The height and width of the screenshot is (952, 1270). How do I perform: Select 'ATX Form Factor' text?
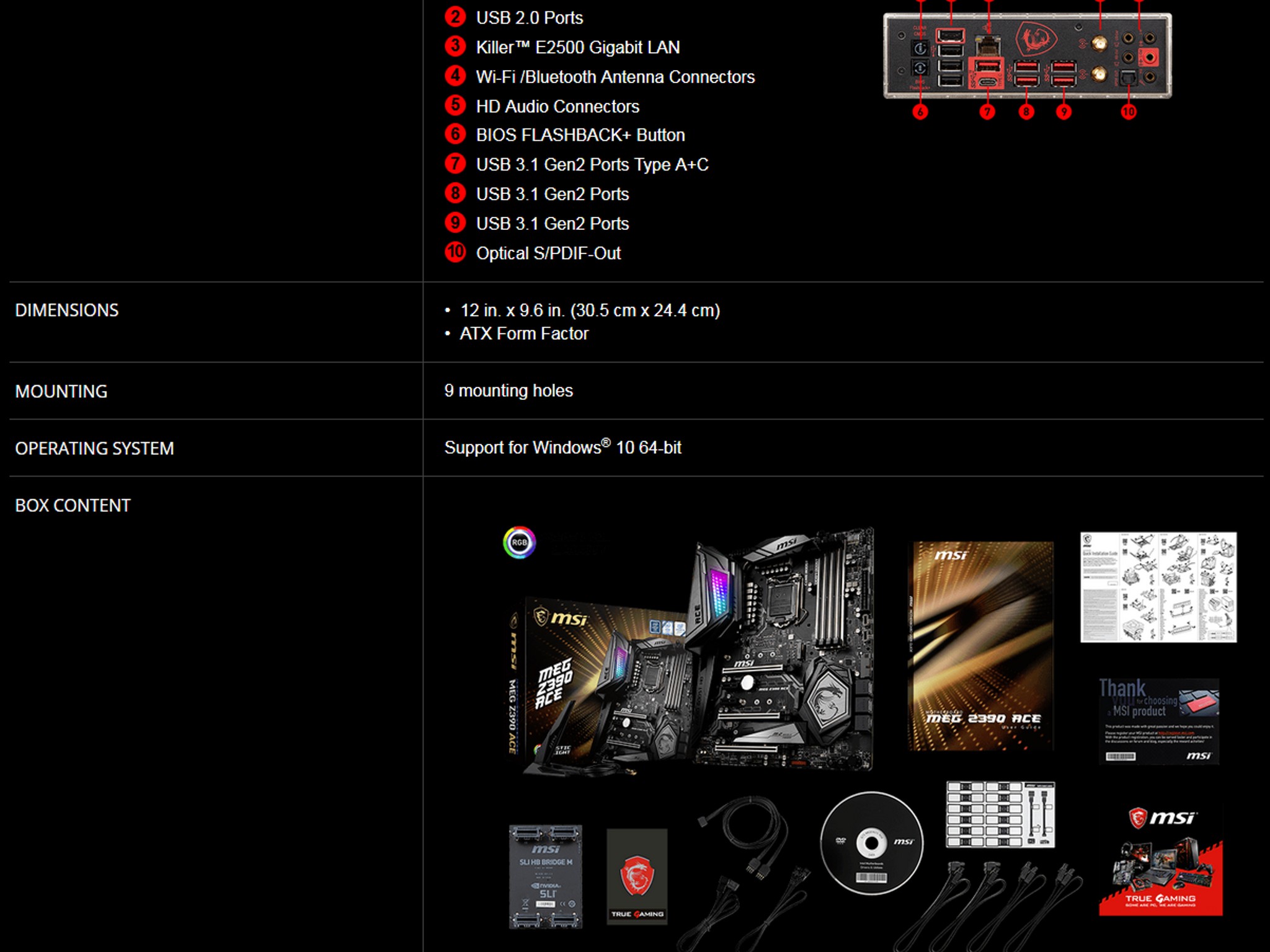click(x=524, y=333)
